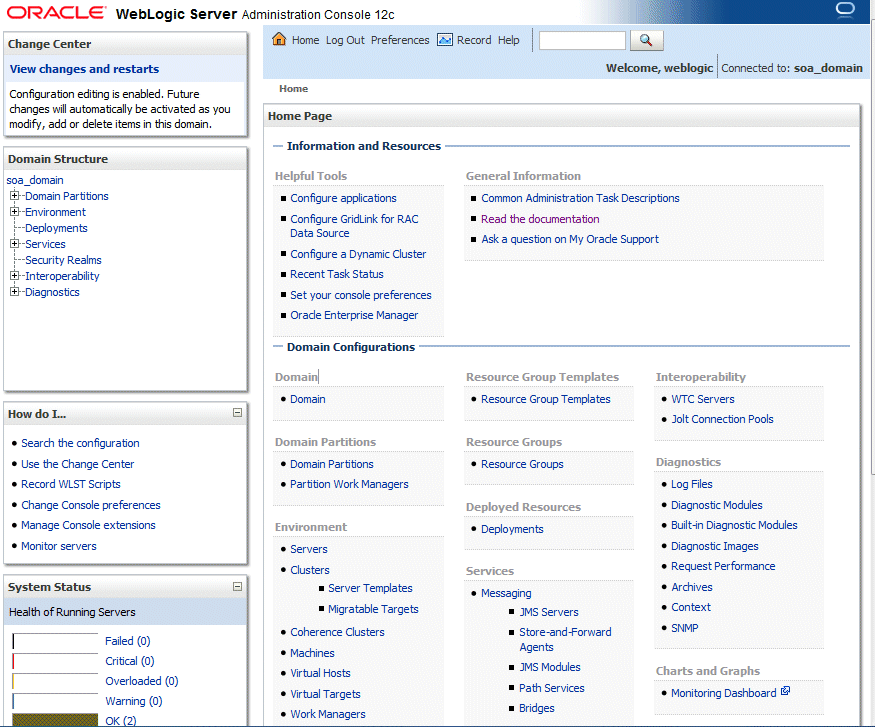The image size is (875, 727).
Task: Open Warning (0) status link
Action: coord(134,701)
